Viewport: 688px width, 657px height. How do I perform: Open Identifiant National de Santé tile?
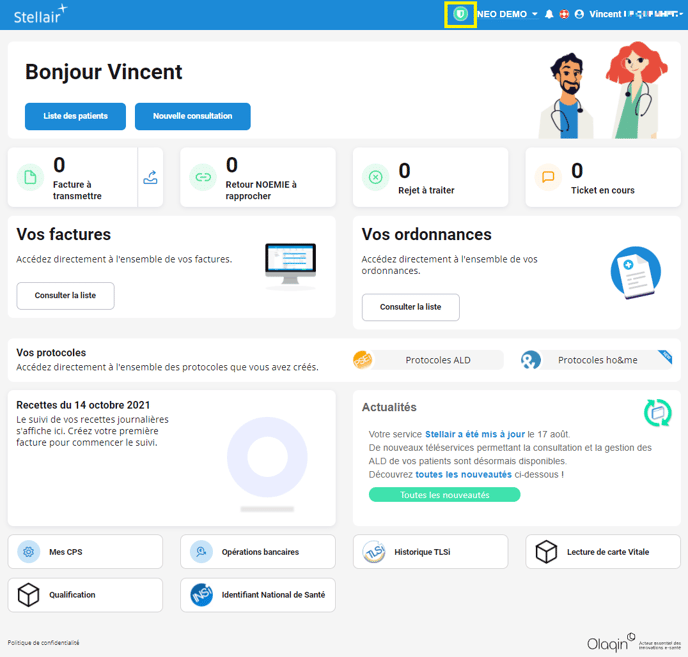coord(257,595)
